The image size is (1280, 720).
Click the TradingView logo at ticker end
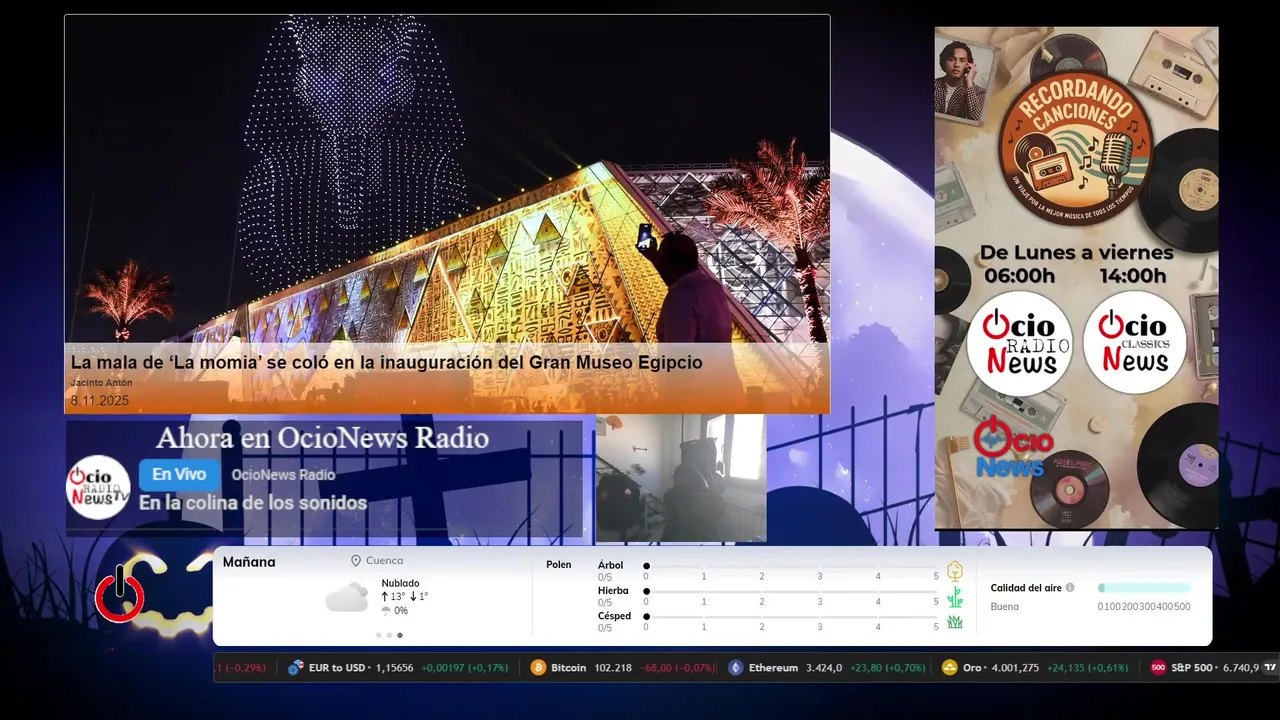(1270, 668)
